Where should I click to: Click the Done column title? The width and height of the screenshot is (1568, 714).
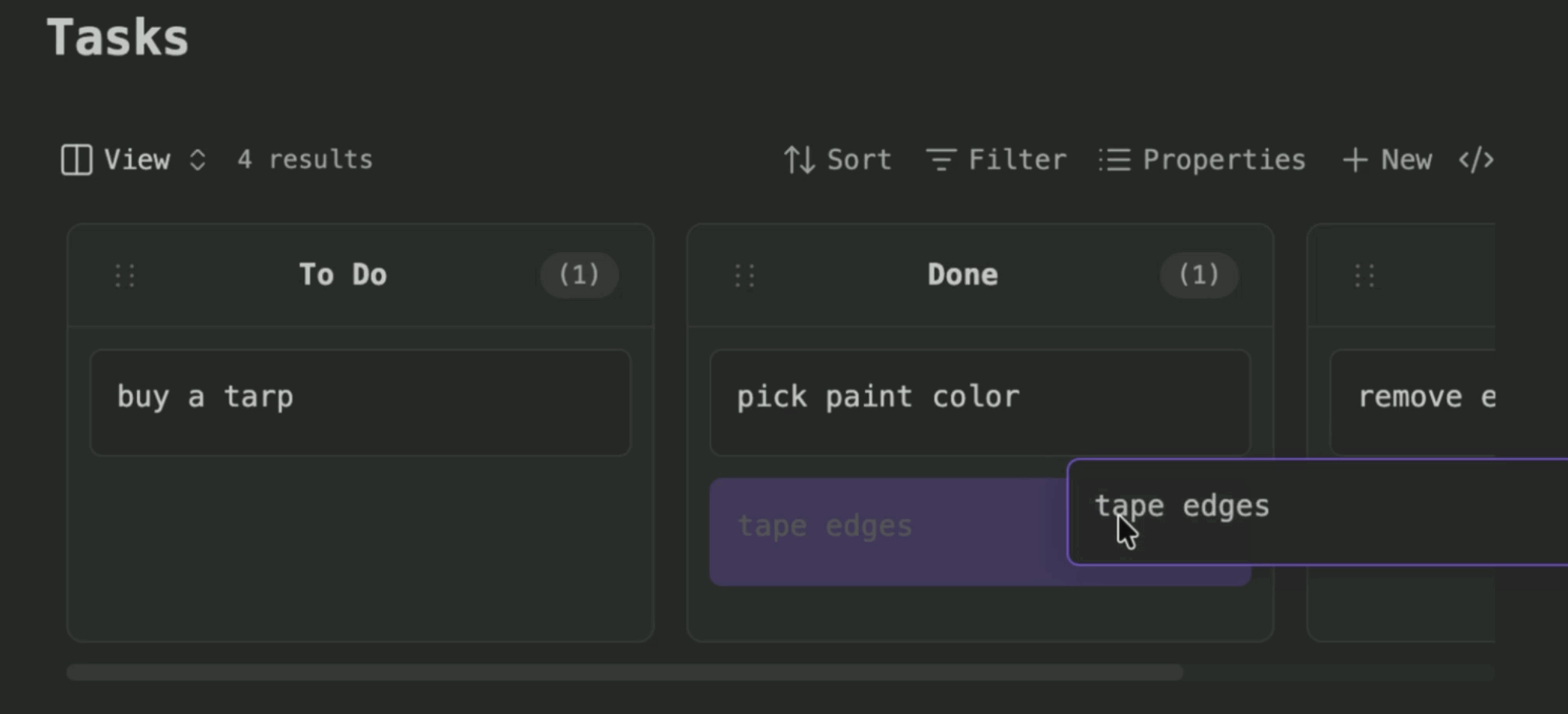pos(962,275)
